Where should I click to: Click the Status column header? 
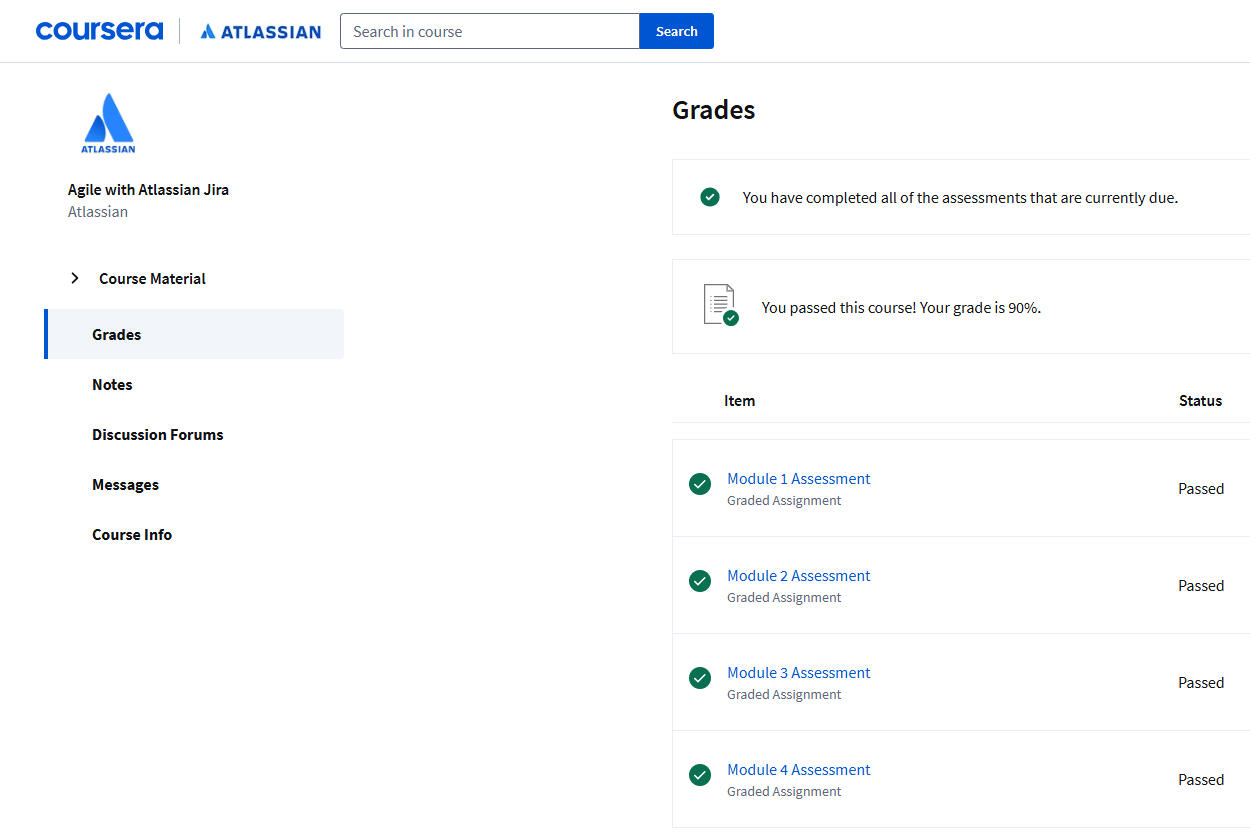pyautogui.click(x=1200, y=400)
